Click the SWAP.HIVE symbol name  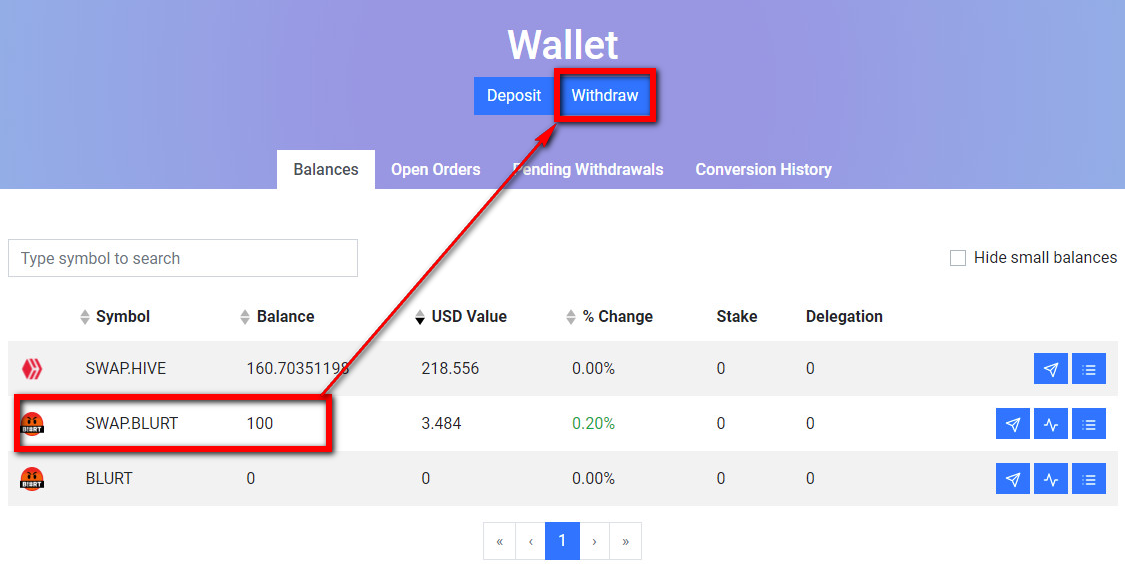[126, 369]
